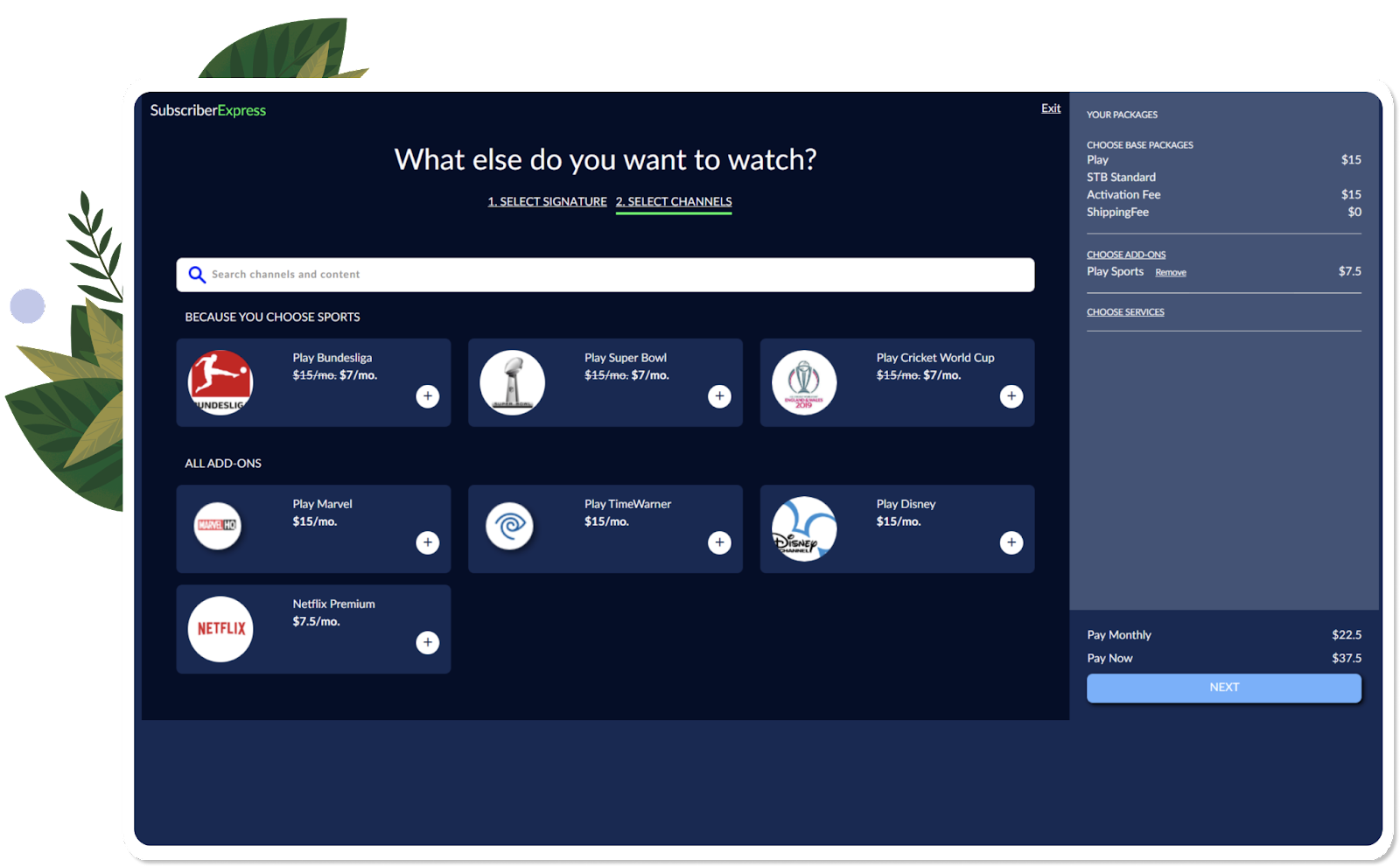The width and height of the screenshot is (1400, 867).
Task: Focus the search channels and content field
Action: 605,275
